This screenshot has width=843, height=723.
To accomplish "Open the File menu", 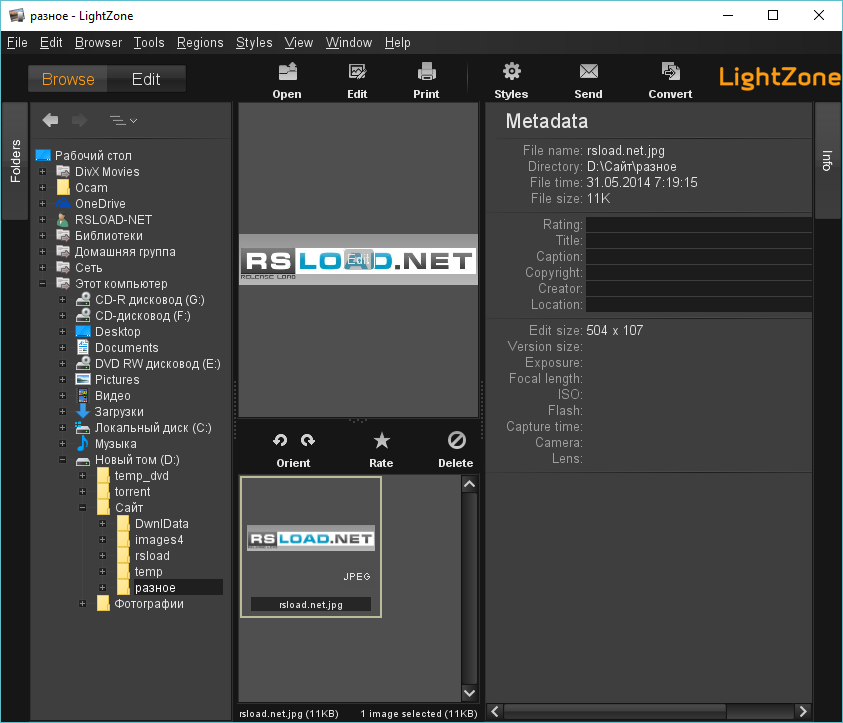I will coord(17,42).
